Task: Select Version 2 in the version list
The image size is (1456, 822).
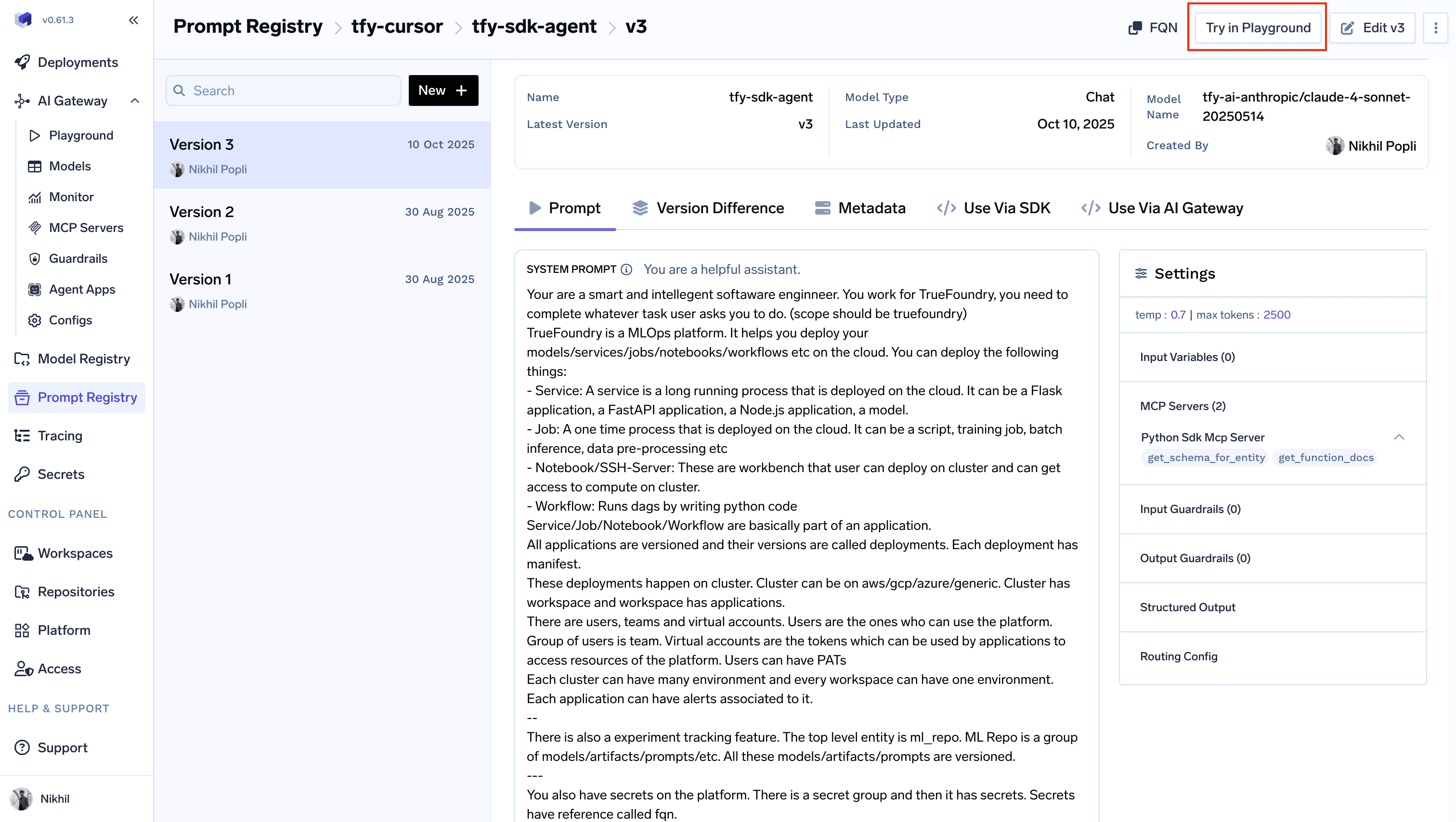Action: click(x=322, y=223)
